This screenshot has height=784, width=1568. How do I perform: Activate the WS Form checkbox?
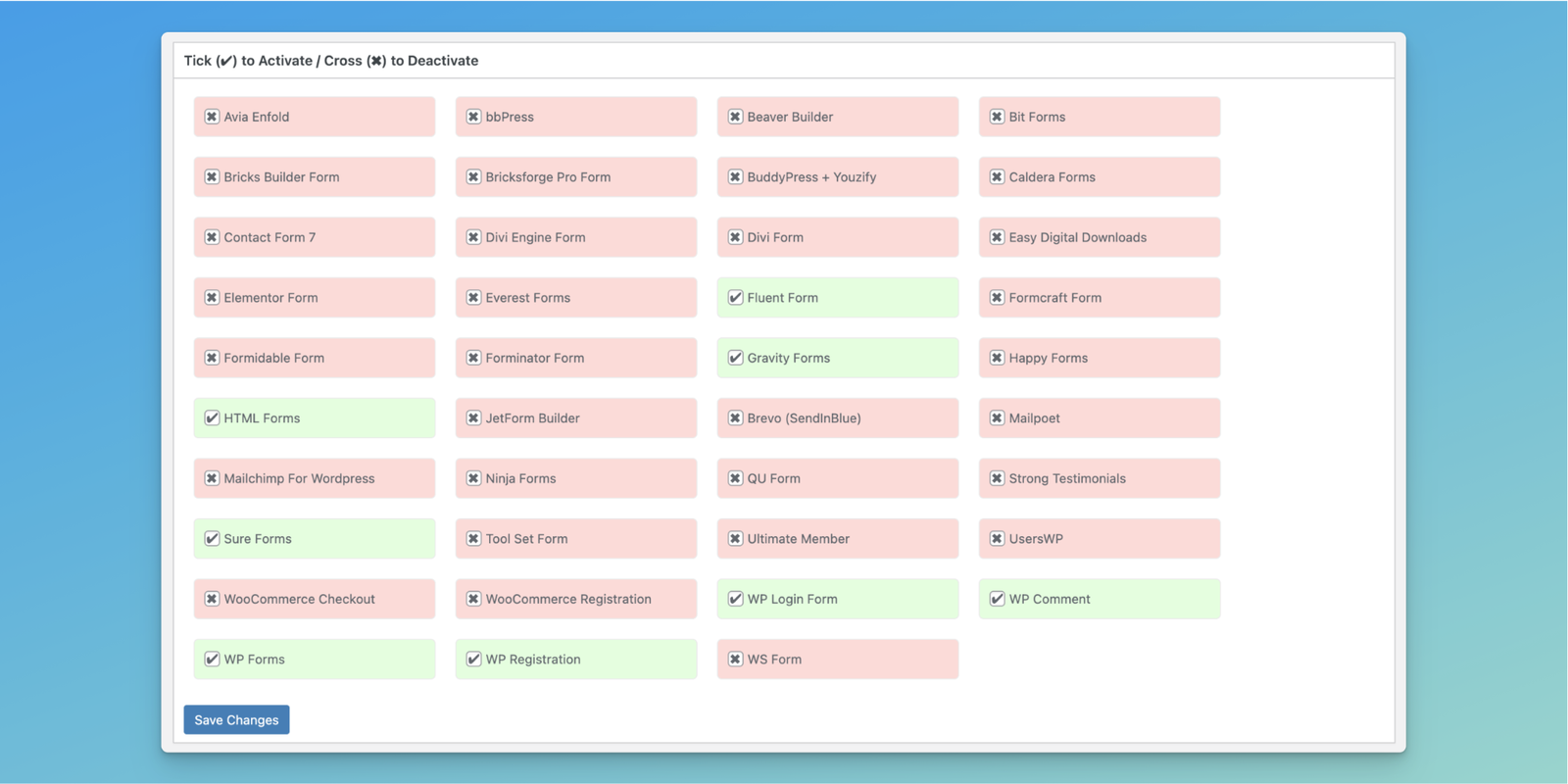click(735, 660)
